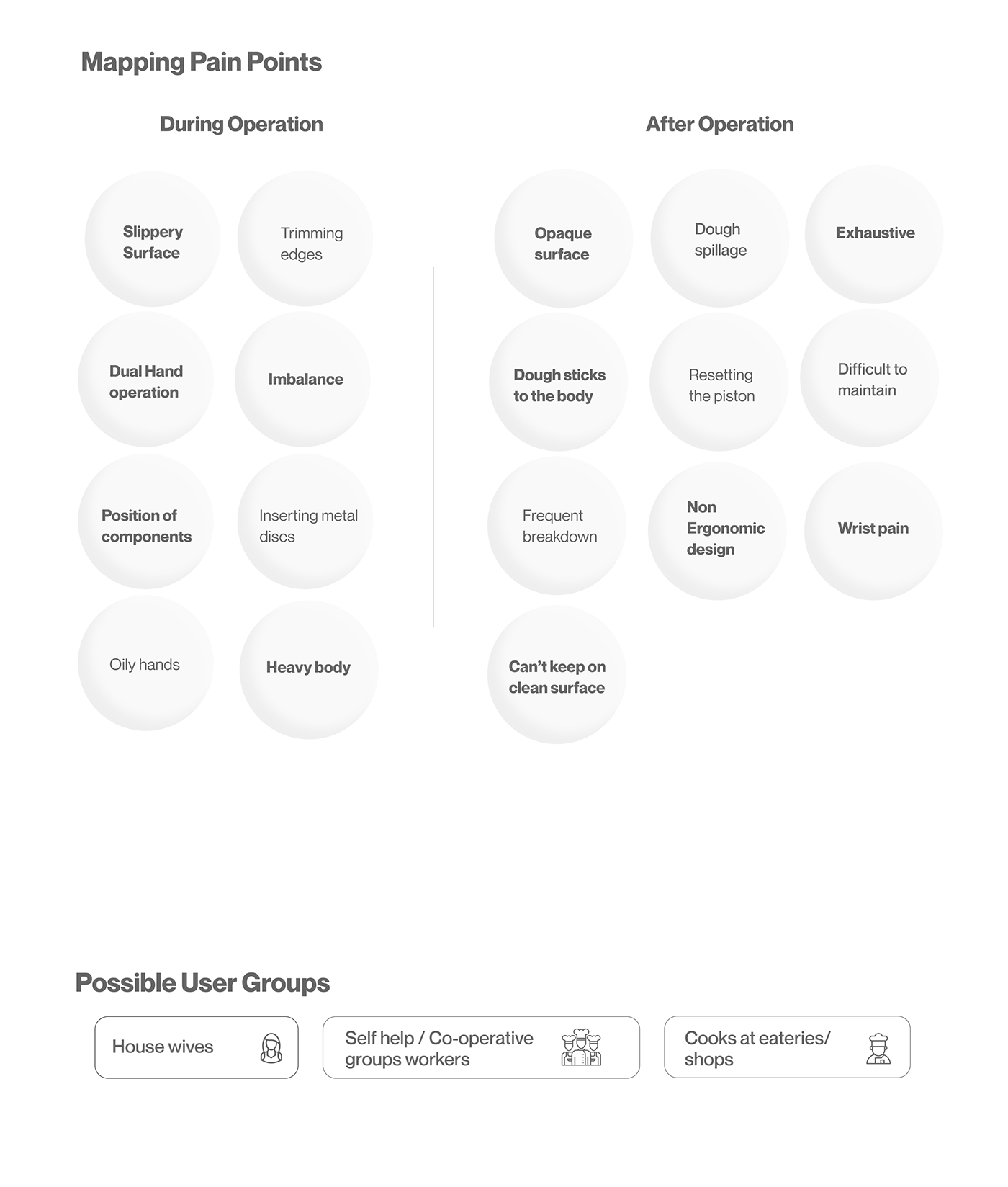The height and width of the screenshot is (1187, 1008).
Task: Click the Heavy body bubble
Action: click(x=309, y=669)
